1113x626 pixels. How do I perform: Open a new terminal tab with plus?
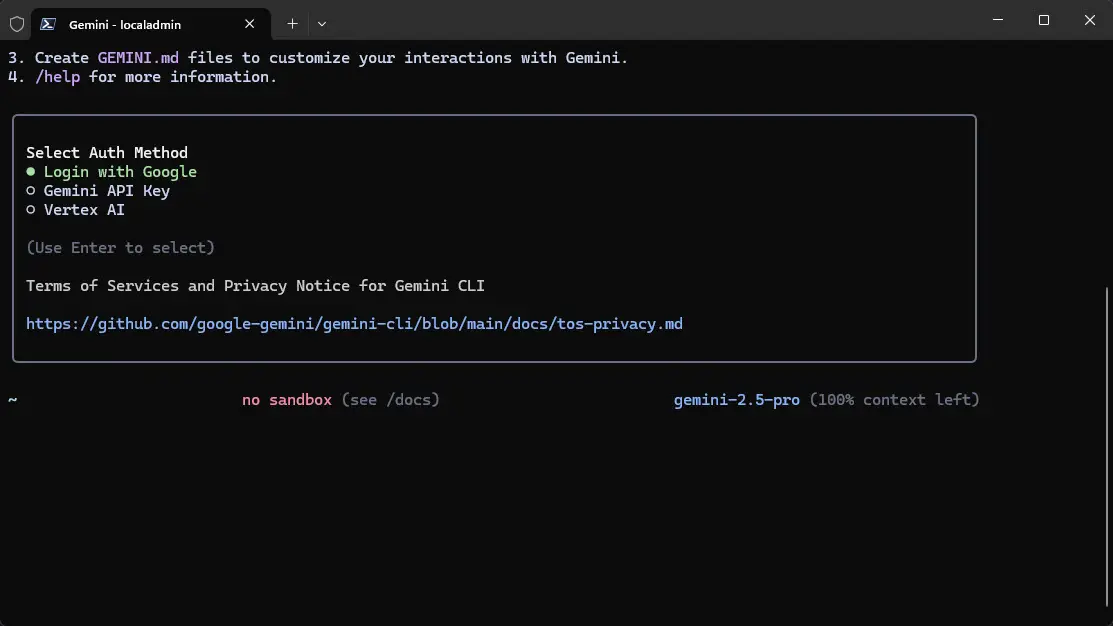tap(292, 24)
